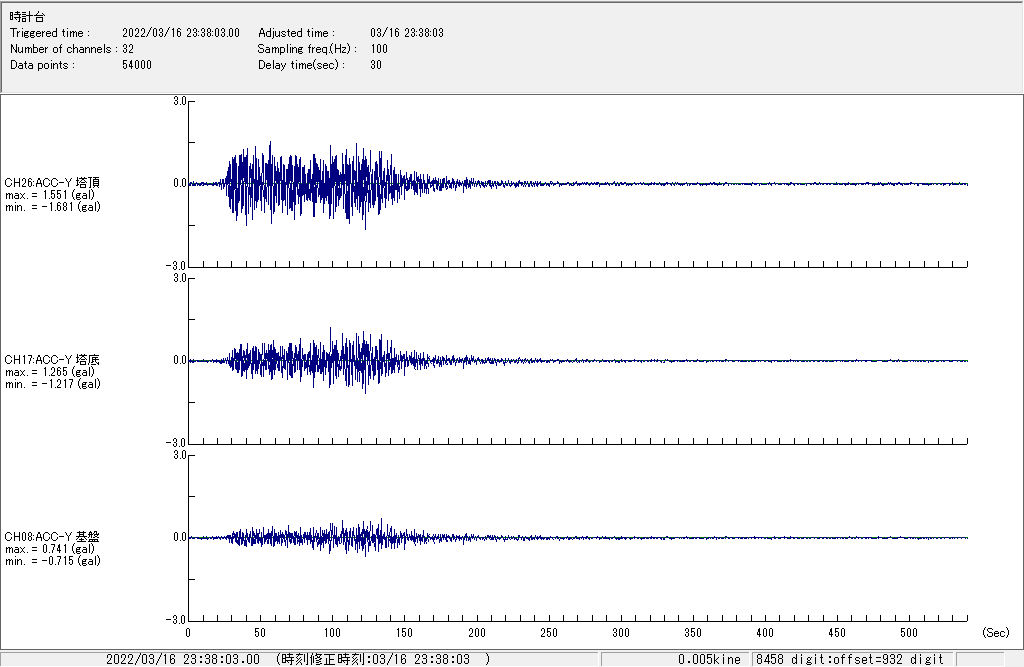Click the Delay time value 30

376,65
